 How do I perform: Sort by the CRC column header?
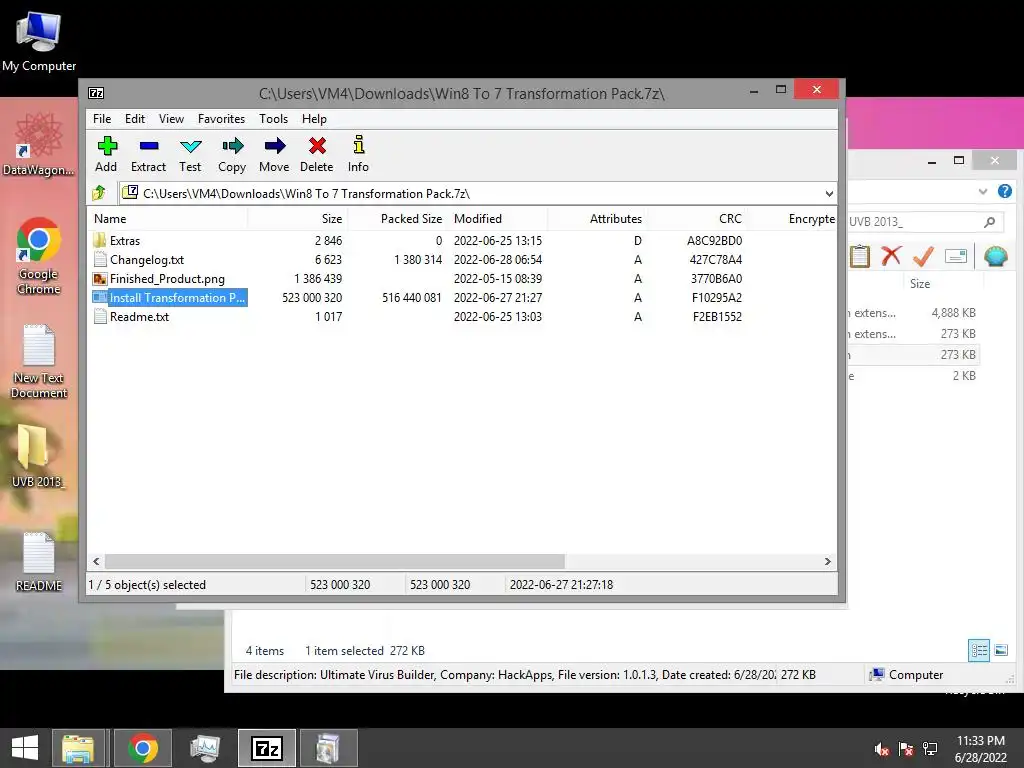pyautogui.click(x=697, y=219)
